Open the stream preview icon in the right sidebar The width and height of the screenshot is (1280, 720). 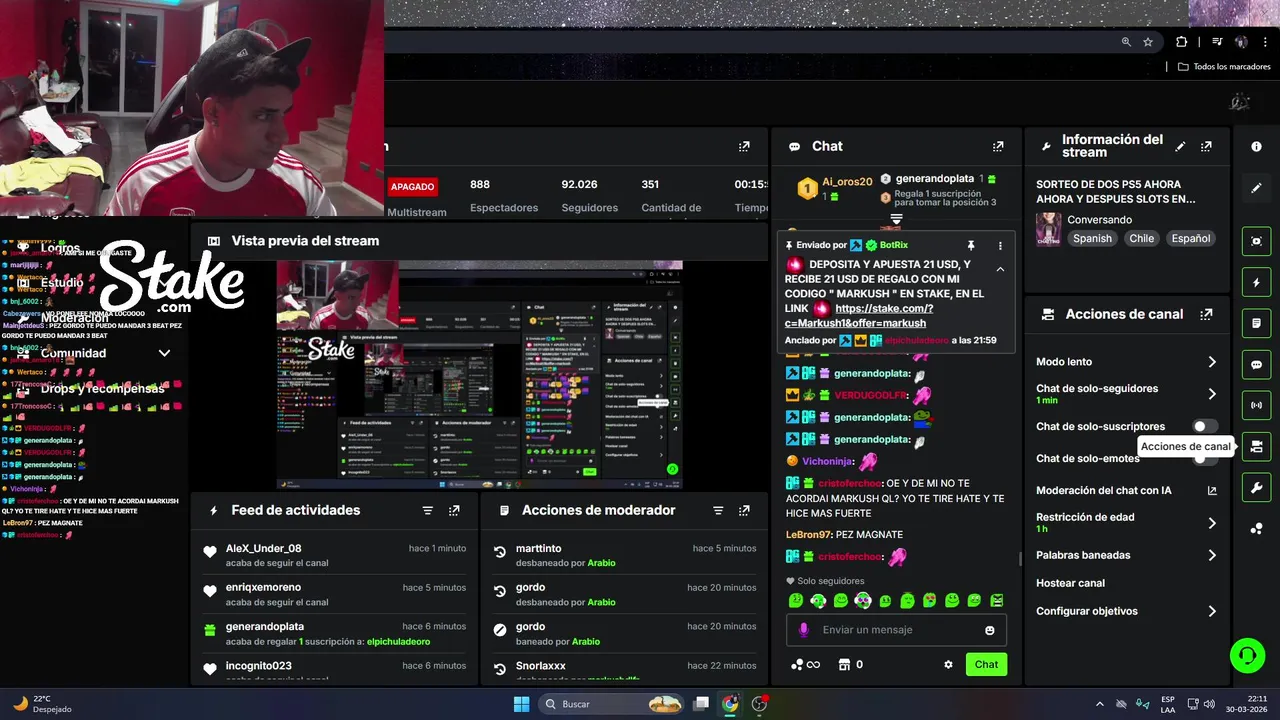coord(1256,241)
